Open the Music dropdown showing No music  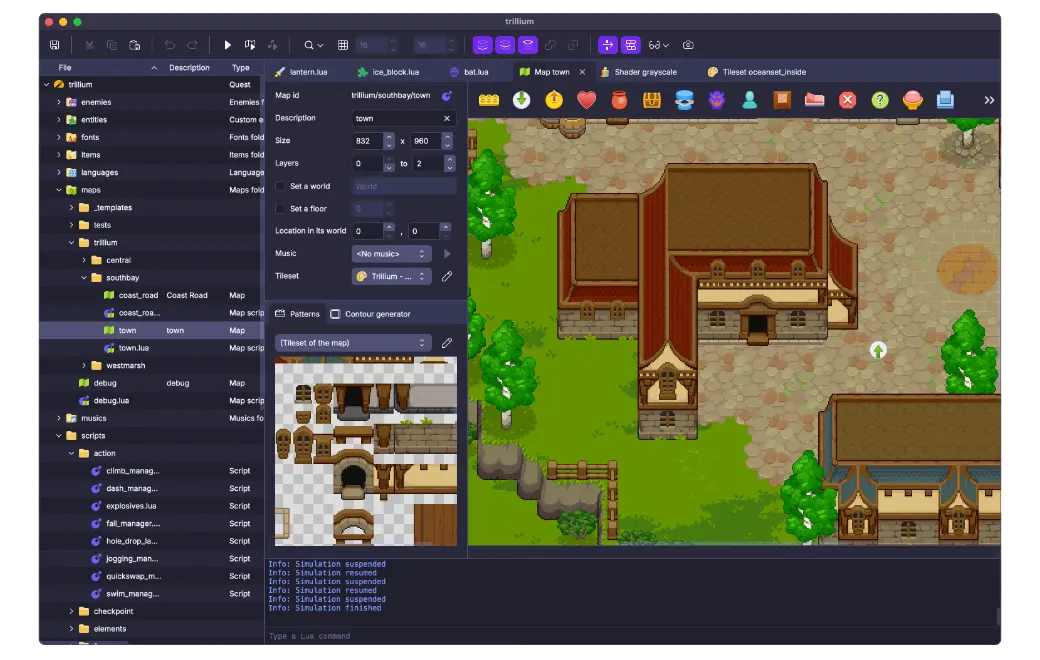point(391,254)
